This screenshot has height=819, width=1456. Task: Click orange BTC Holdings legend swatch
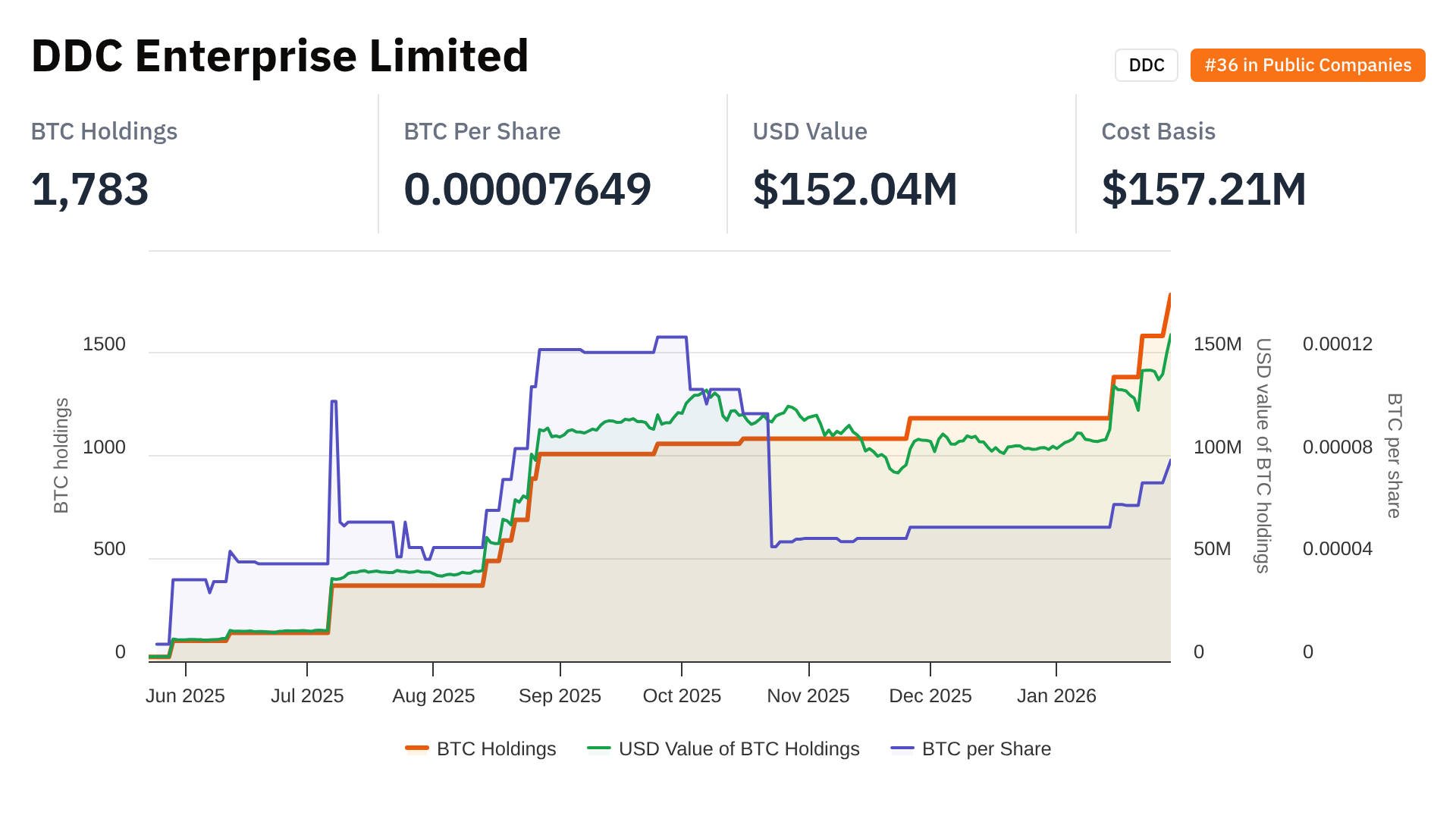point(417,748)
